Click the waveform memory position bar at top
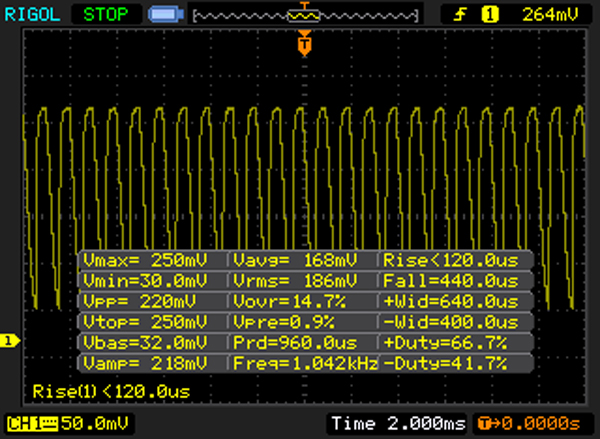 (304, 15)
